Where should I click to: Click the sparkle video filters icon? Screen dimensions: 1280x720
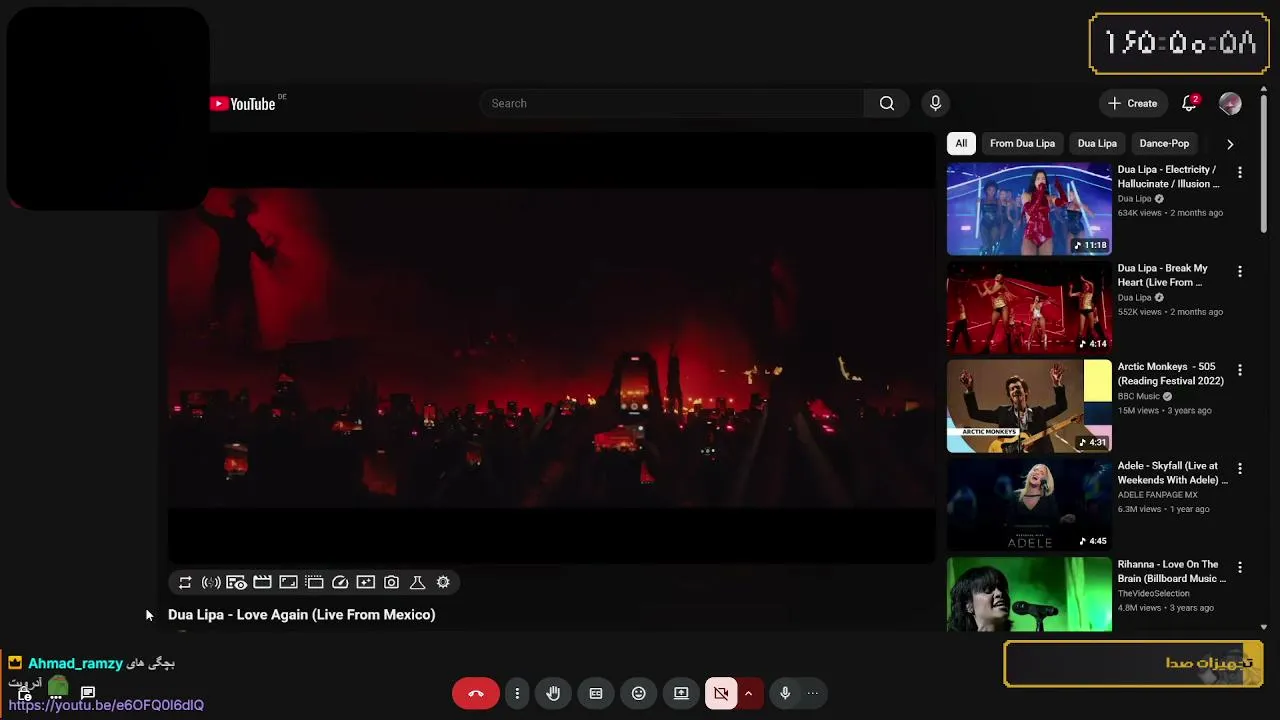(366, 582)
